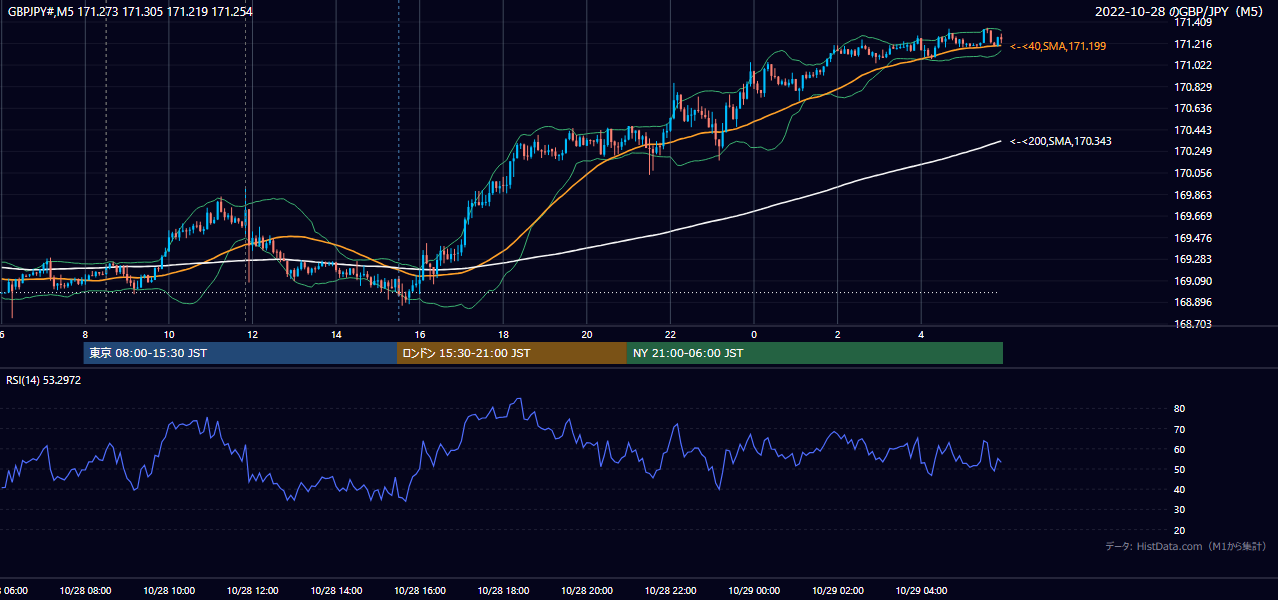Screen dimensions: 1278x600
Task: Click the hour 0 tick on price chart axis
Action: point(754,334)
